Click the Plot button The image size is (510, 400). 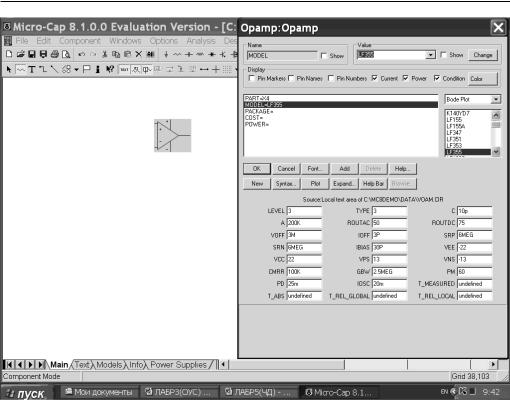coord(315,184)
